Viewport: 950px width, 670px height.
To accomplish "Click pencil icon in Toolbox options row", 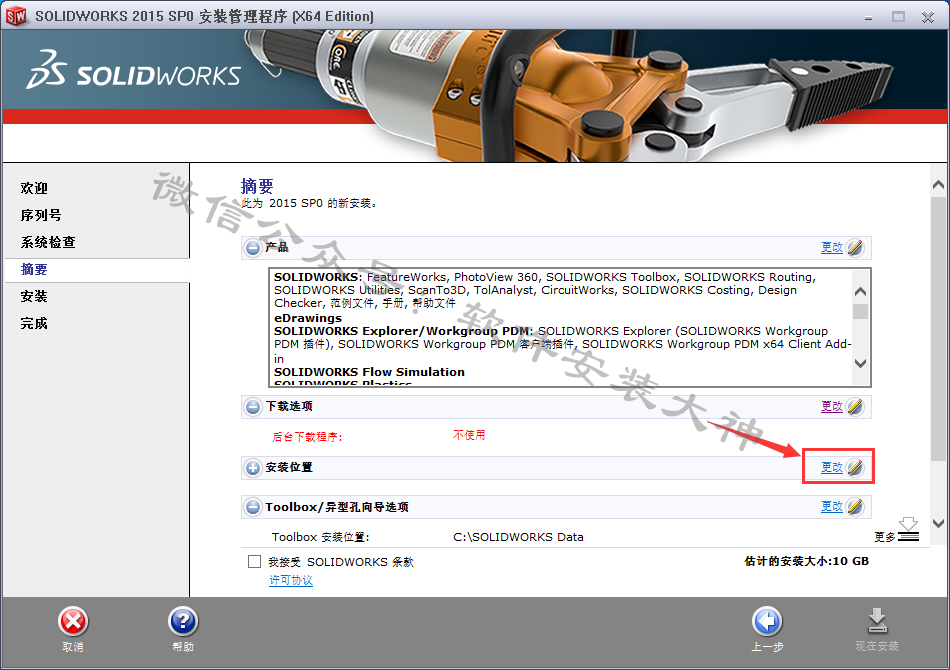I will pos(855,506).
